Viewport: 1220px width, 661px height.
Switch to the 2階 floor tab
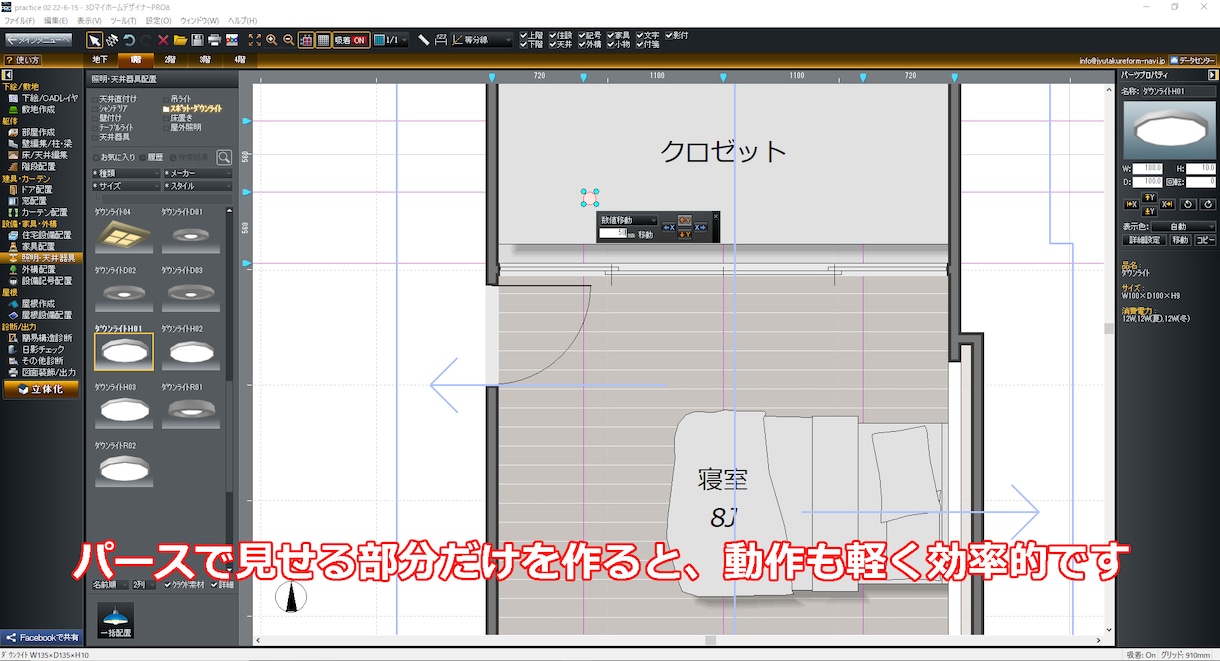coord(170,60)
